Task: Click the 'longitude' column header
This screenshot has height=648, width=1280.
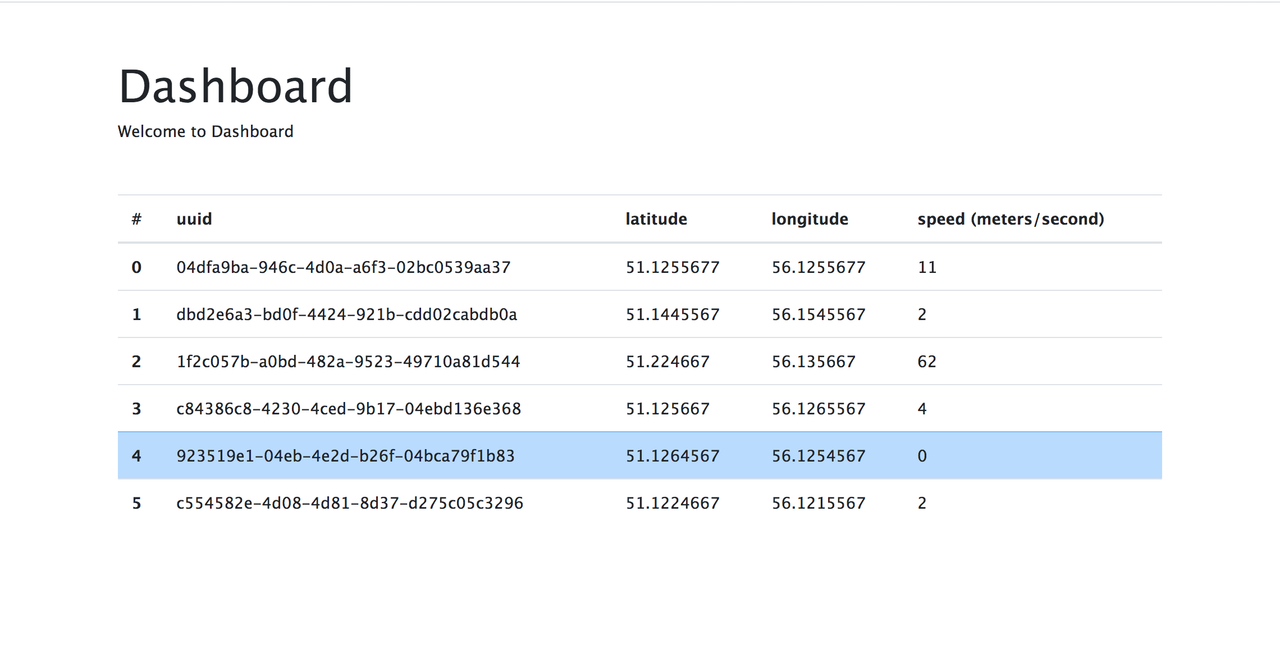Action: click(809, 219)
